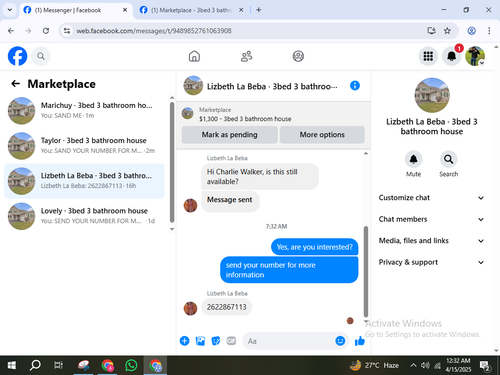This screenshot has width=500, height=375.
Task: Click browser back arrow
Action: [x=11, y=31]
